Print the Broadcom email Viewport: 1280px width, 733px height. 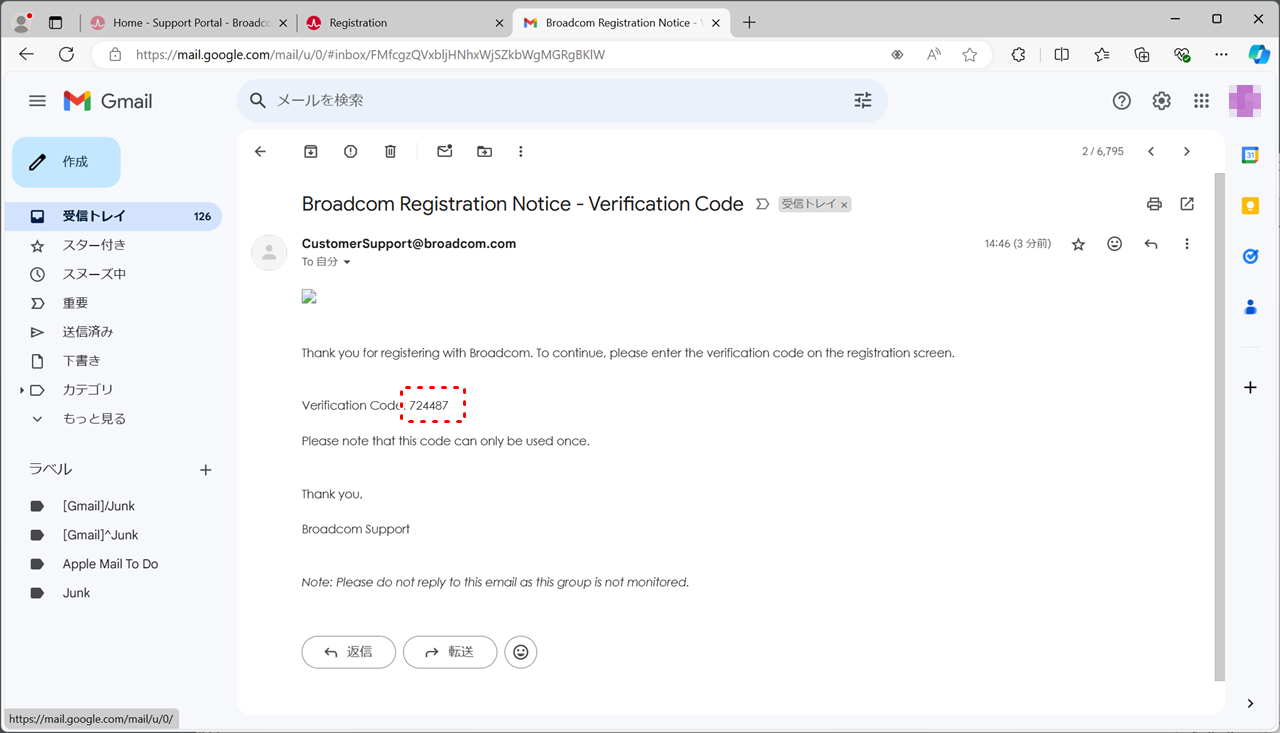coord(1154,204)
